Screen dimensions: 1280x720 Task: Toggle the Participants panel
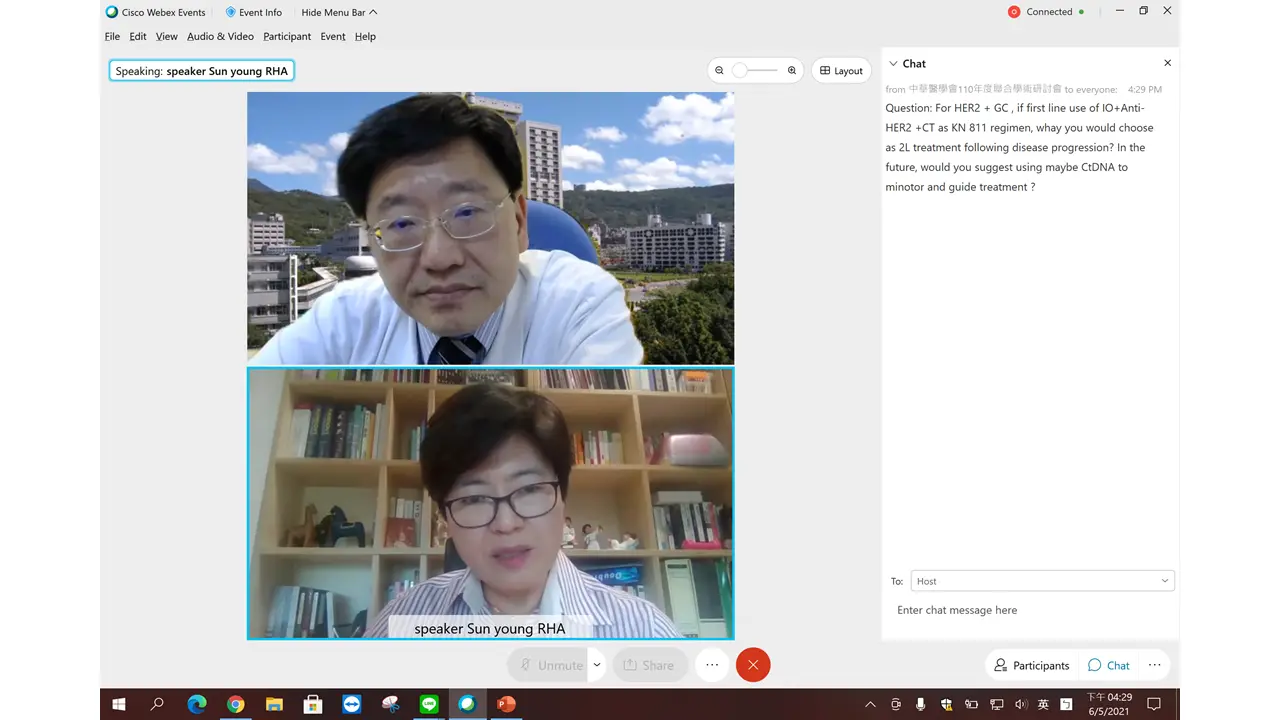[x=1031, y=665]
